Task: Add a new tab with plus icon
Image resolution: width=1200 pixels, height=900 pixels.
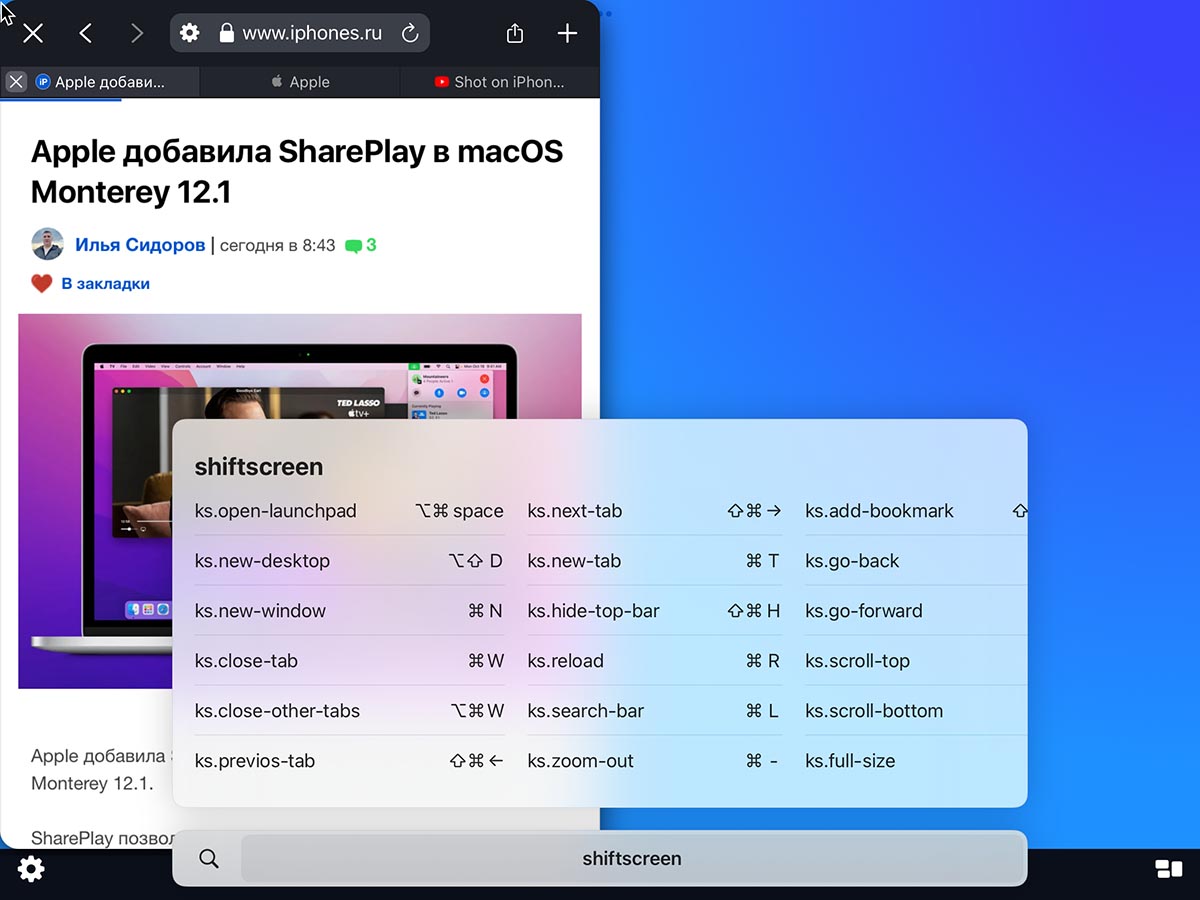Action: [x=567, y=33]
